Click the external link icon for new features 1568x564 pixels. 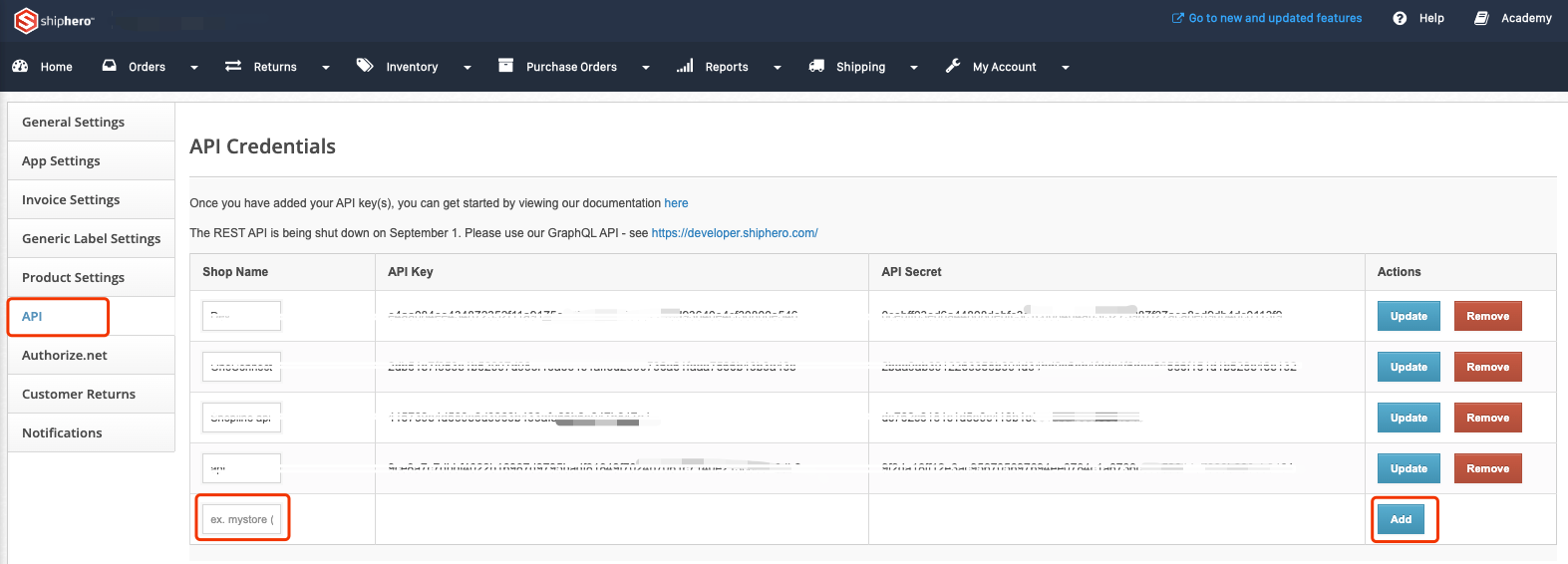click(x=1177, y=18)
